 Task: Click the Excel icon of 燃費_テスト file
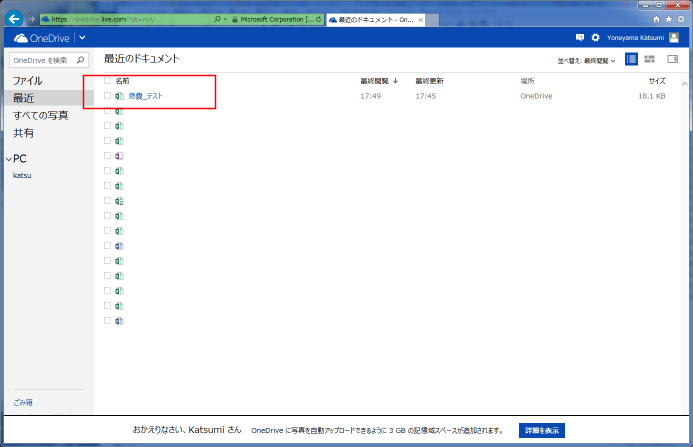pos(120,96)
